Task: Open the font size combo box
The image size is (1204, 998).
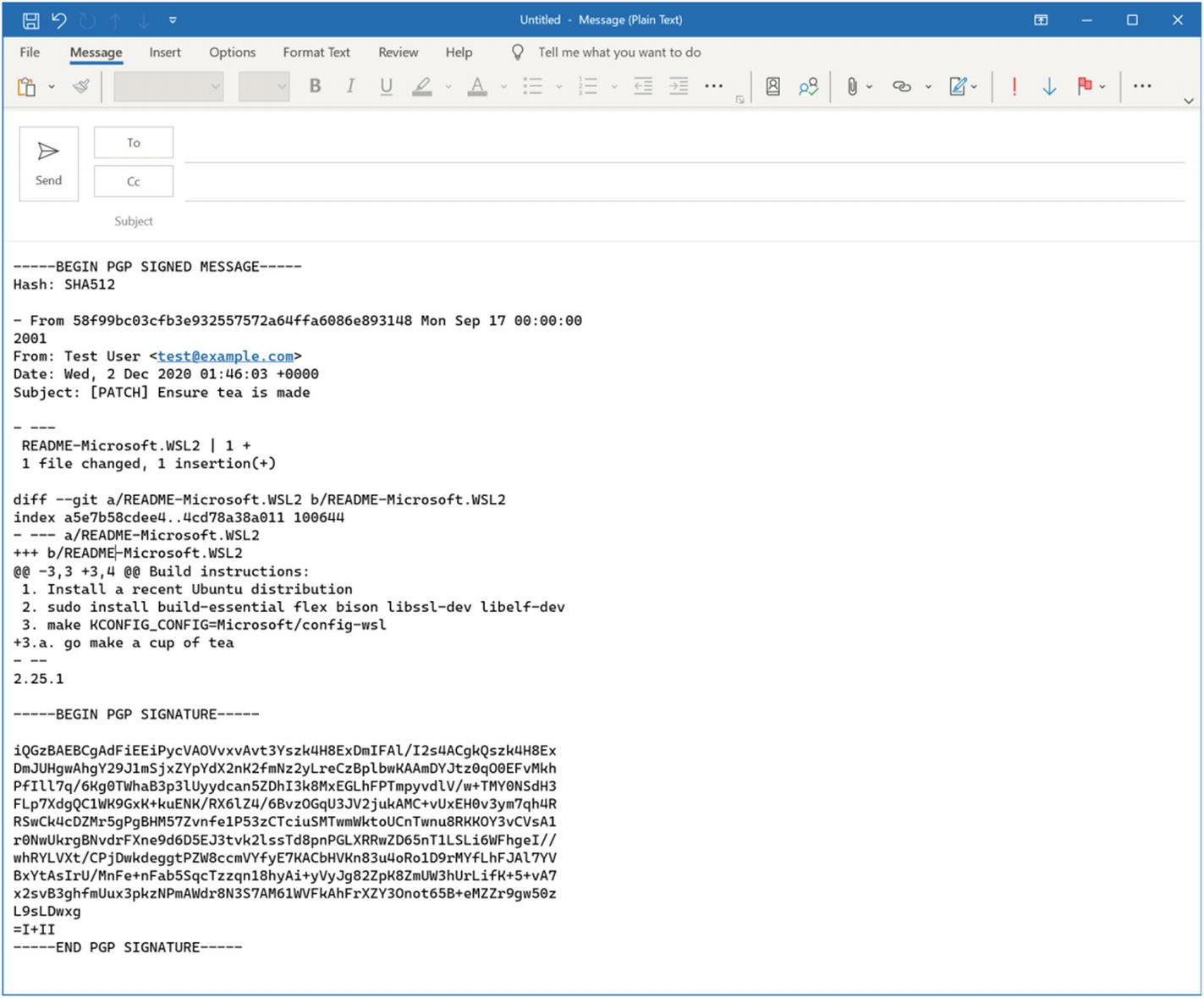Action: (x=264, y=86)
